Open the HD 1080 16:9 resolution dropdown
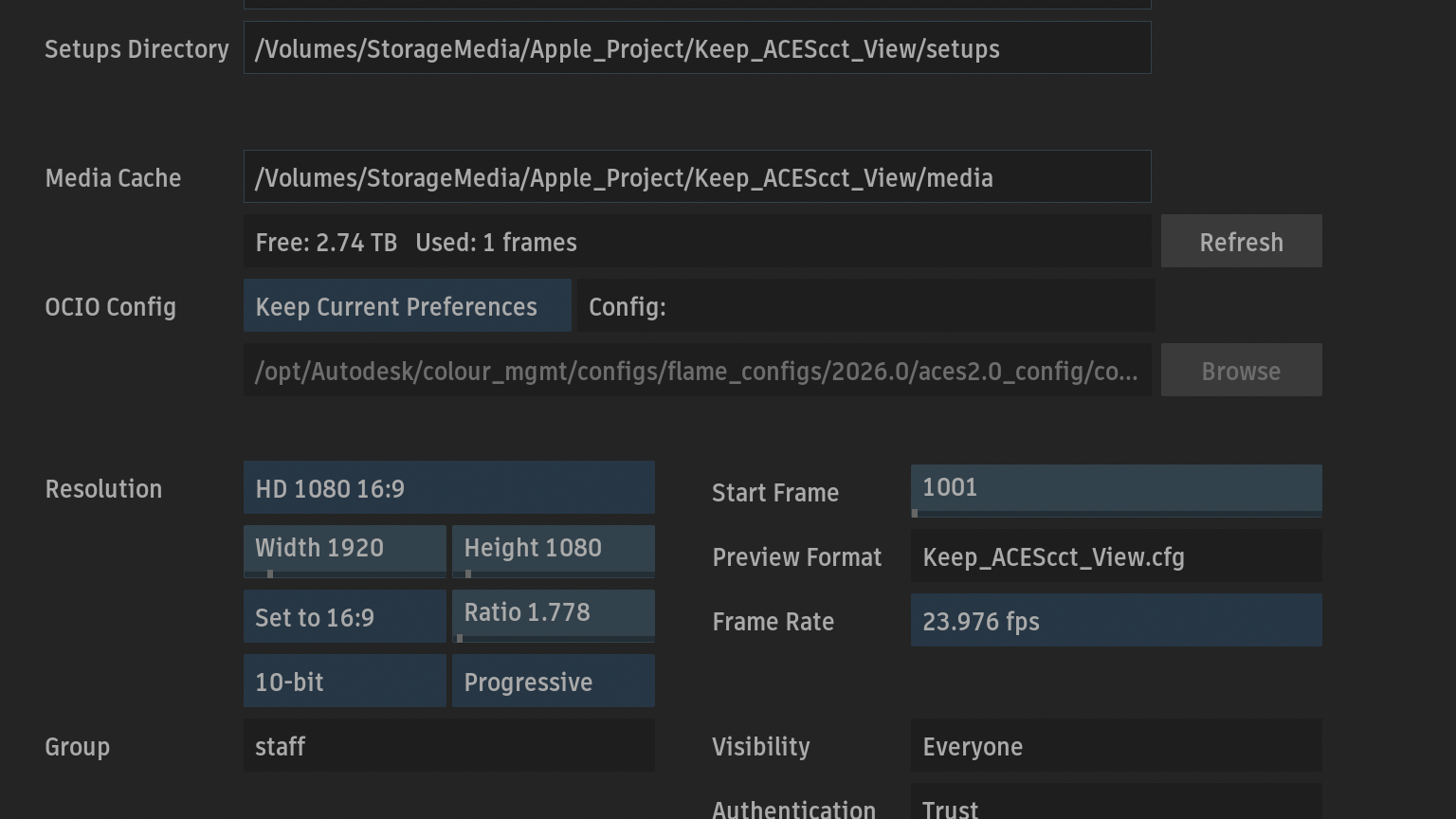Screen dimensions: 1456x819 [448, 487]
